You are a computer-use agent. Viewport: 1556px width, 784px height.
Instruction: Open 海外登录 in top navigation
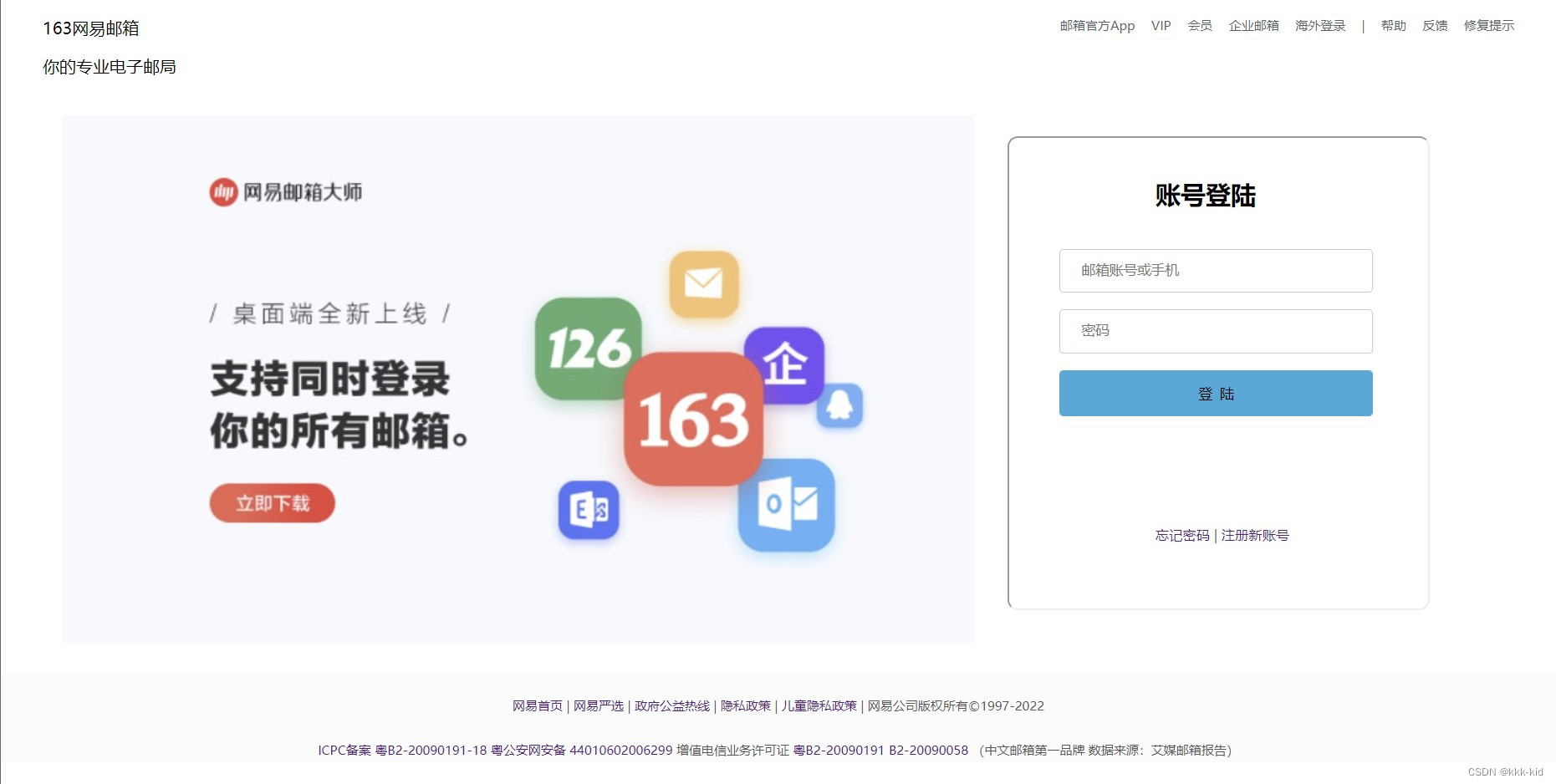click(1320, 26)
